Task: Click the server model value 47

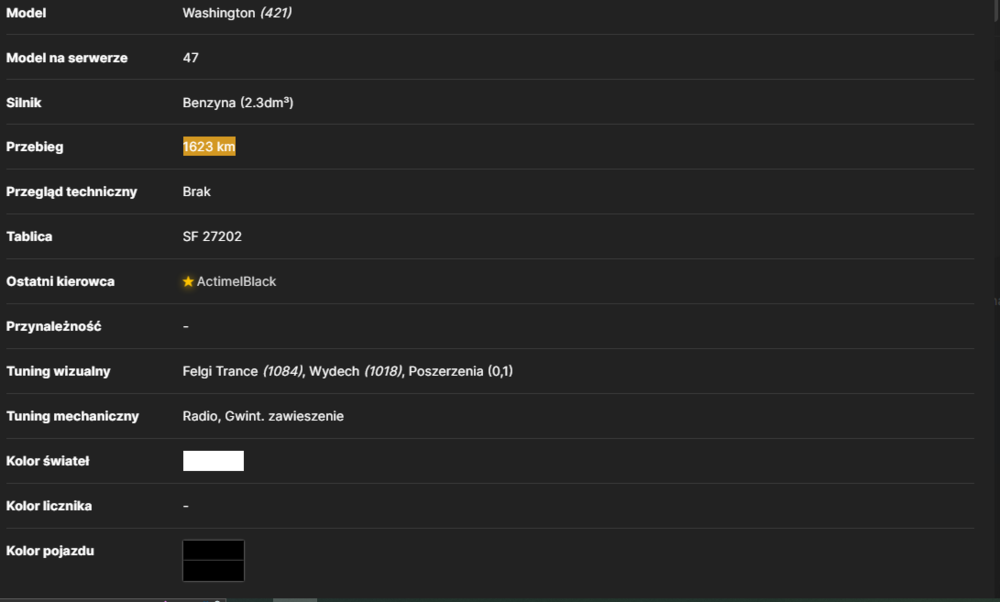Action: [x=190, y=57]
